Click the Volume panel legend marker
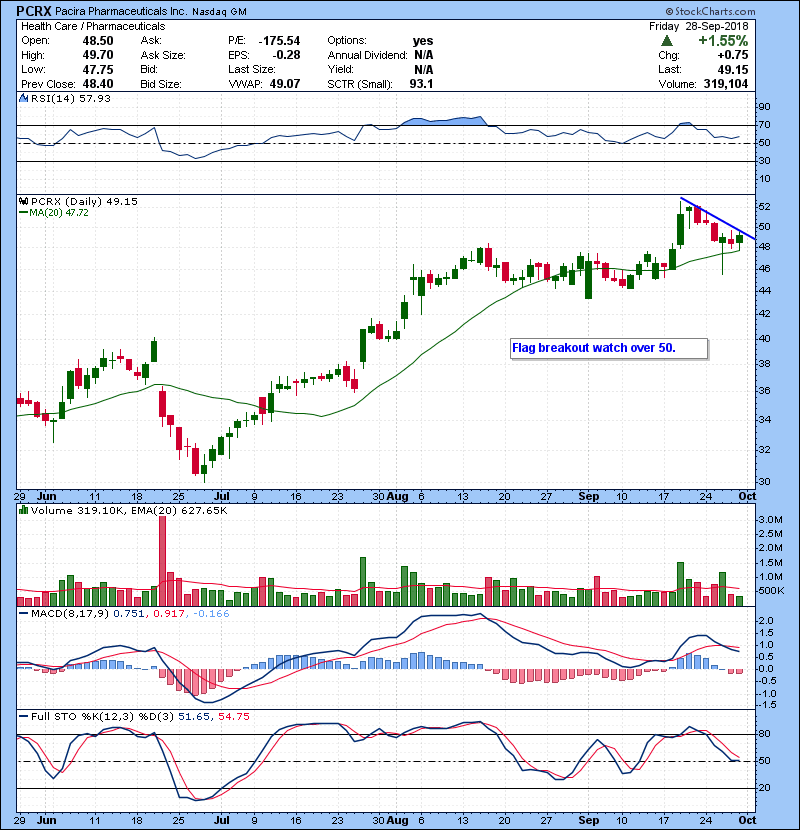 (x=23, y=512)
